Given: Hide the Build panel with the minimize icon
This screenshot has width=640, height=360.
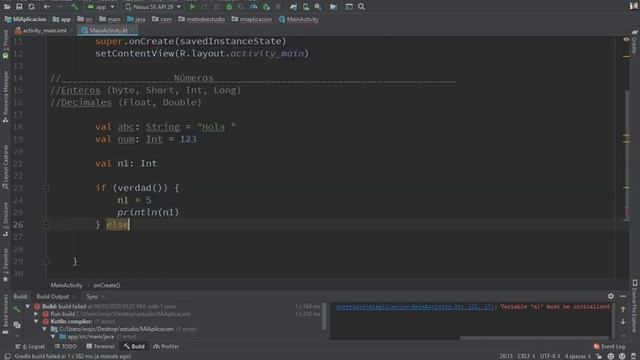Looking at the screenshot, I should click(x=623, y=296).
